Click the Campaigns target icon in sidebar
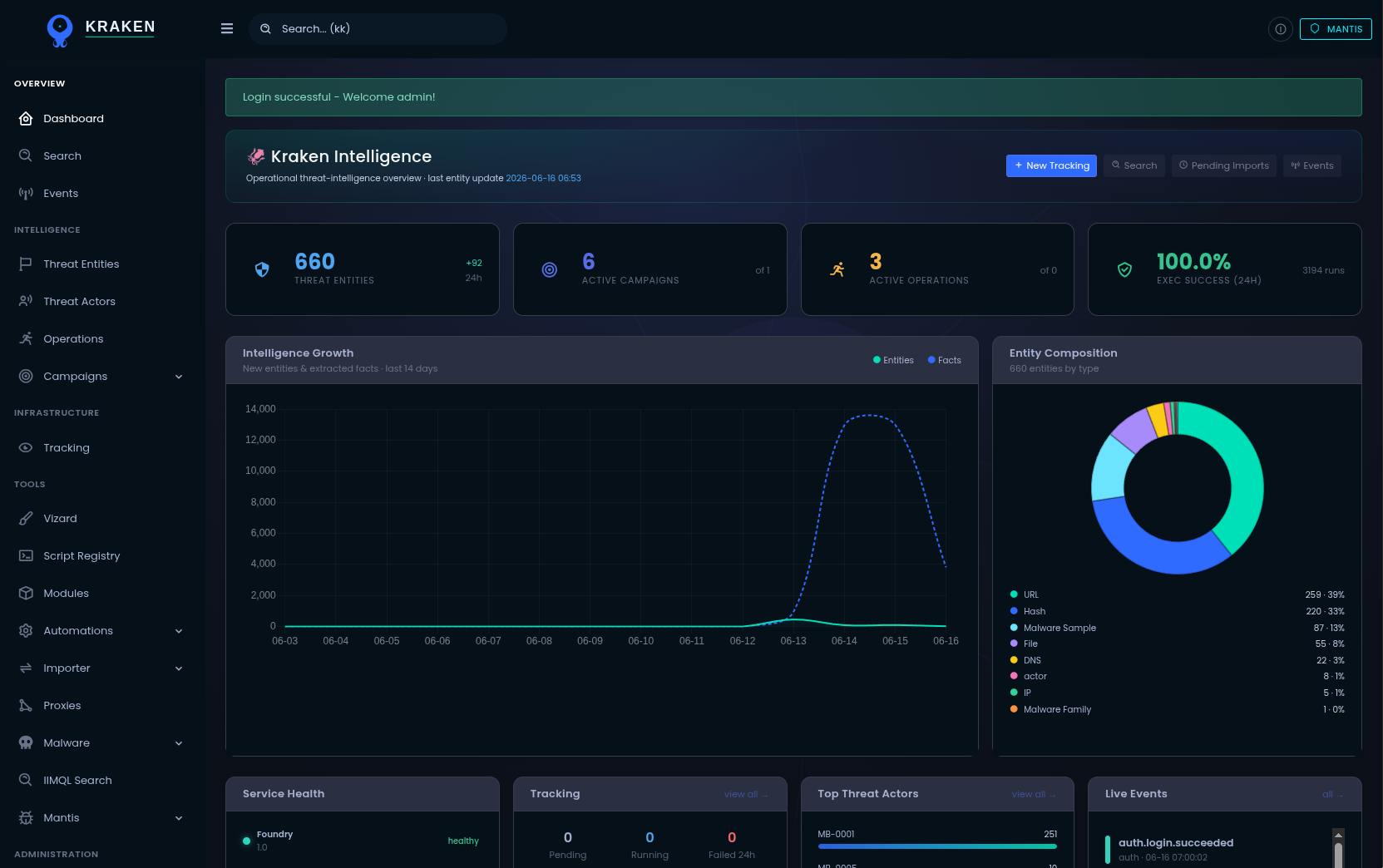This screenshot has height=868, width=1383. click(x=26, y=377)
